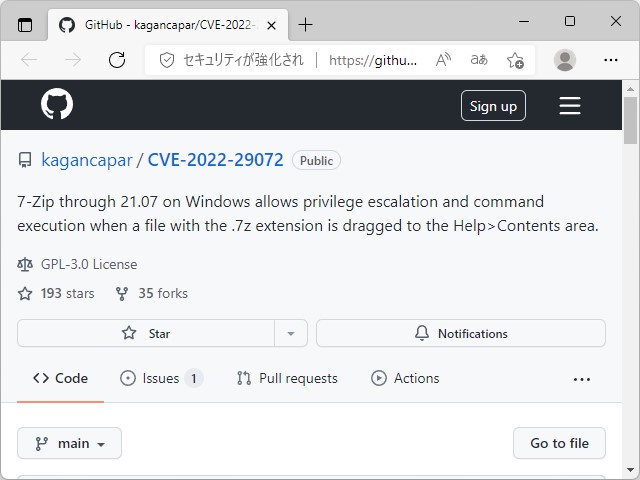View the 193 stars stargazers list
The image size is (640, 480).
click(67, 293)
